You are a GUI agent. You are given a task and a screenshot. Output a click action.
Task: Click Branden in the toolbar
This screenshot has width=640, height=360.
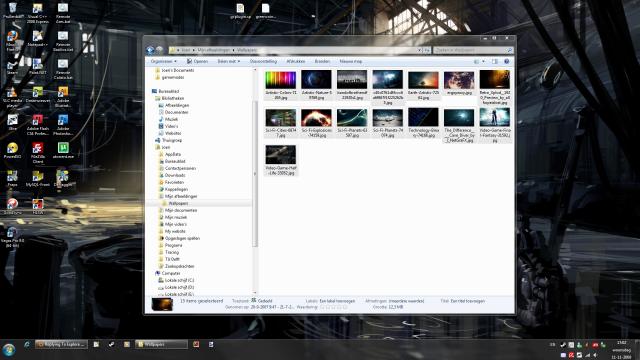[322, 61]
